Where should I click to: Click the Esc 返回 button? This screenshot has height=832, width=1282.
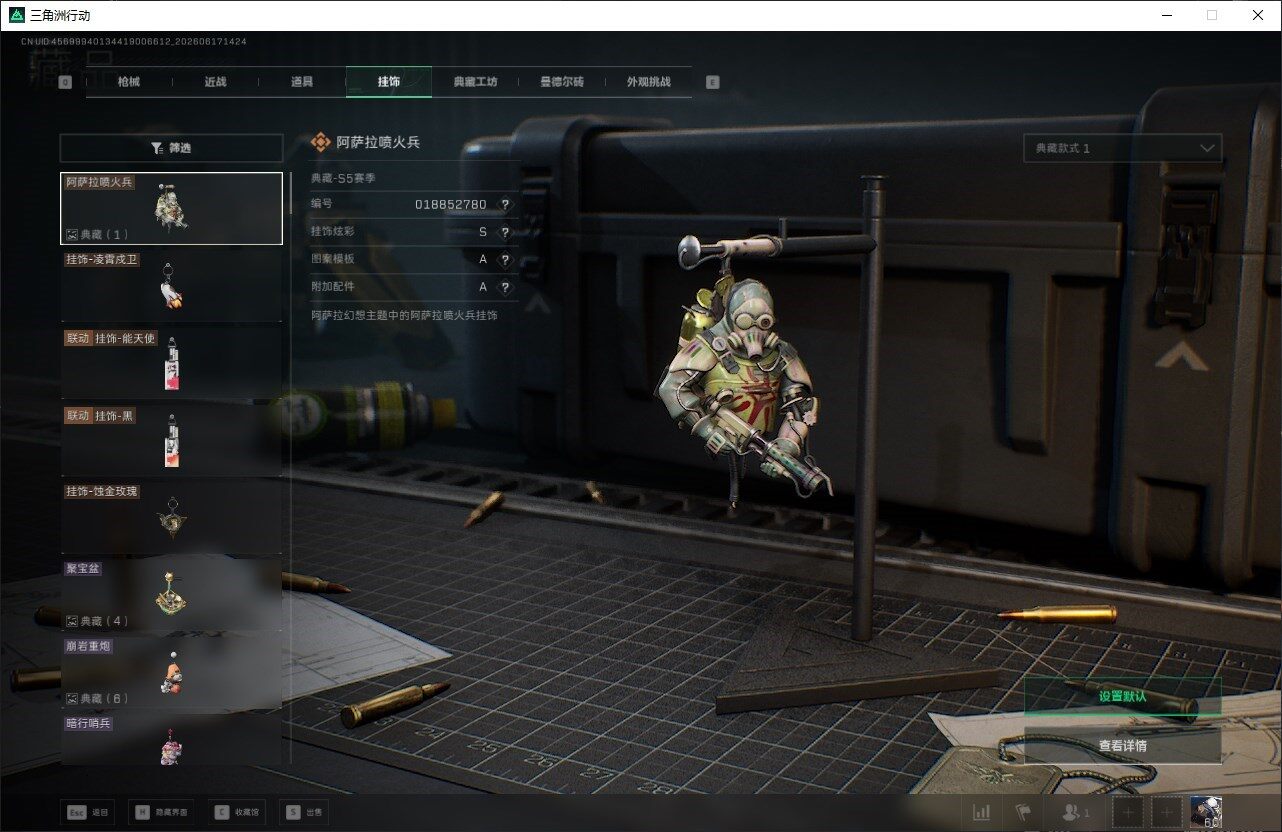pos(88,812)
